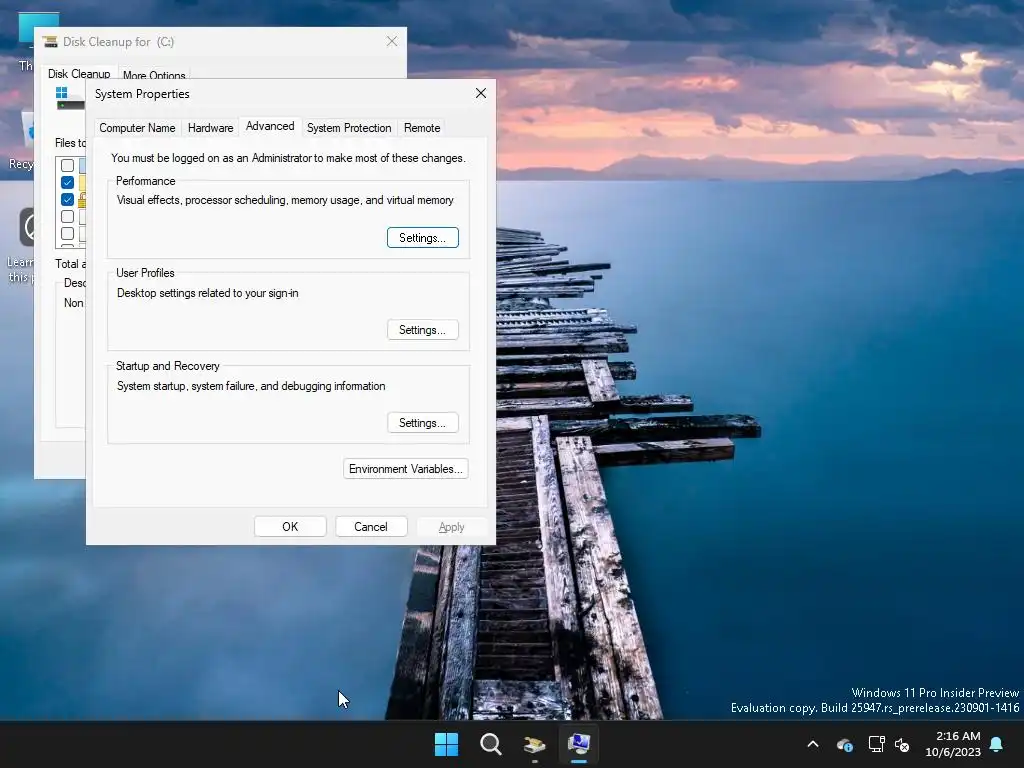Open More Options tab in Disk Cleanup

pyautogui.click(x=154, y=74)
